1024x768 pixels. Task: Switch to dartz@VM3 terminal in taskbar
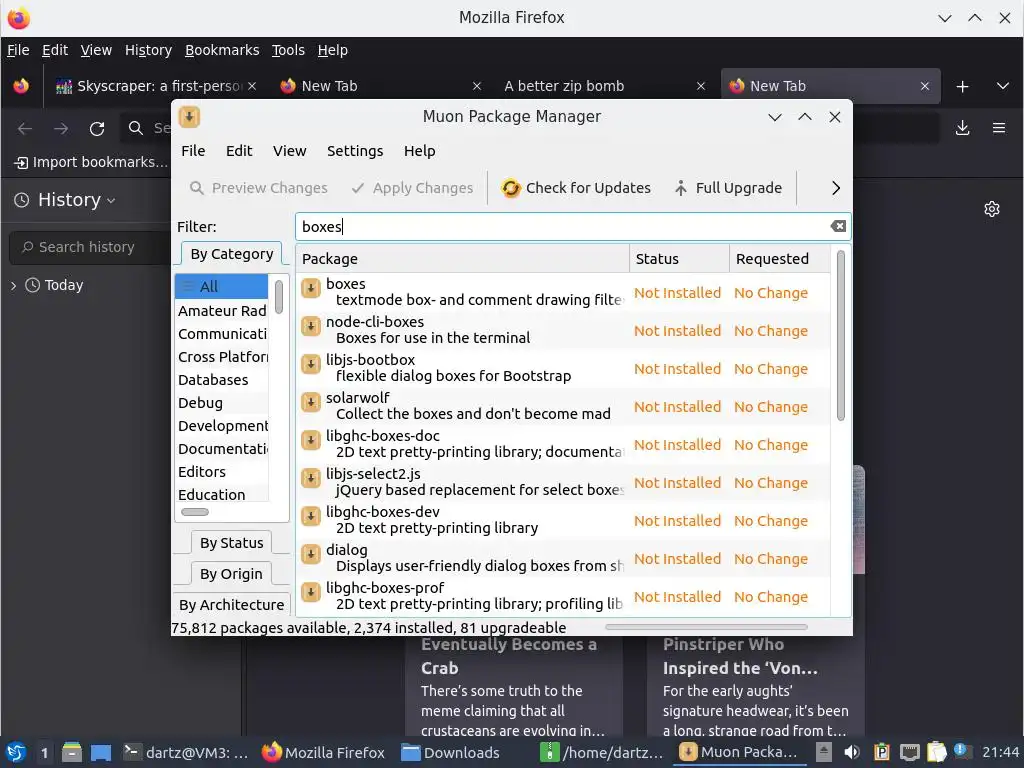[x=186, y=752]
